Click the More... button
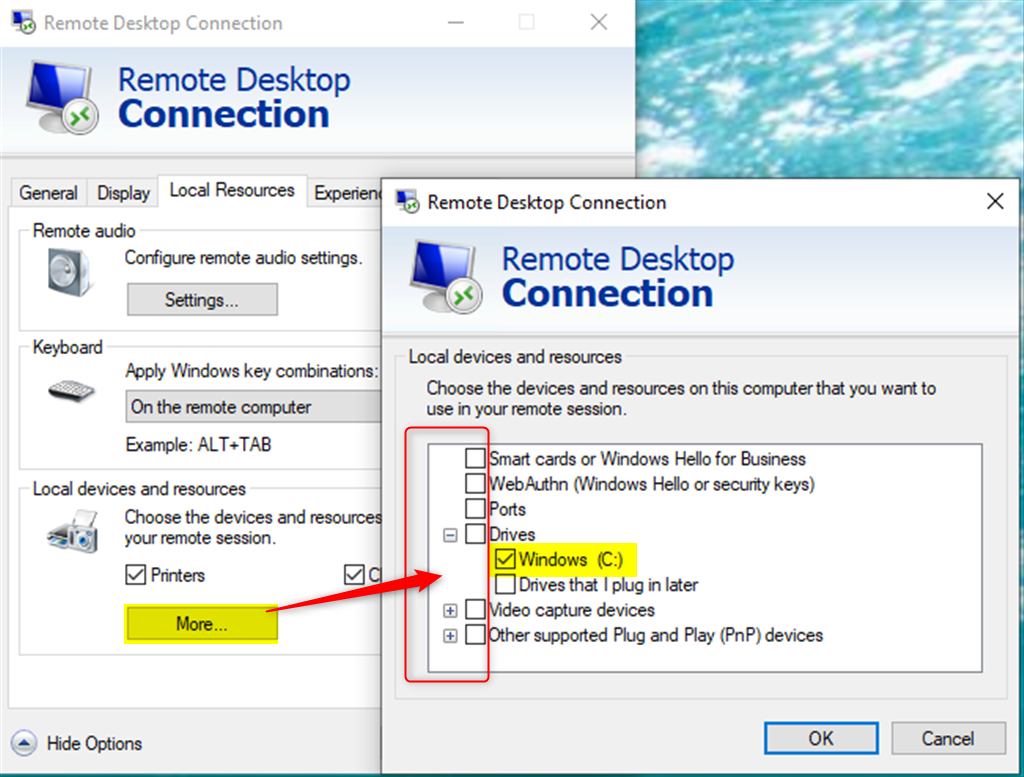Screen dimensions: 1024x777 tap(202, 624)
